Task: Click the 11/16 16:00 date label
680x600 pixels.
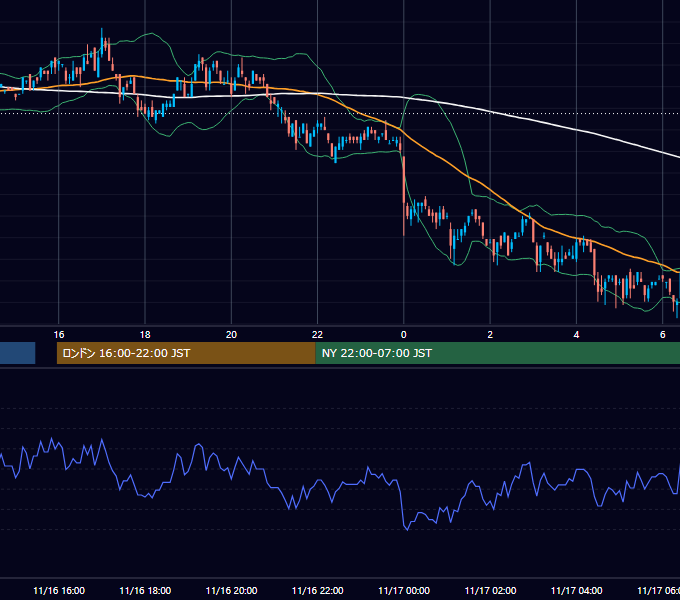Action: pyautogui.click(x=59, y=590)
